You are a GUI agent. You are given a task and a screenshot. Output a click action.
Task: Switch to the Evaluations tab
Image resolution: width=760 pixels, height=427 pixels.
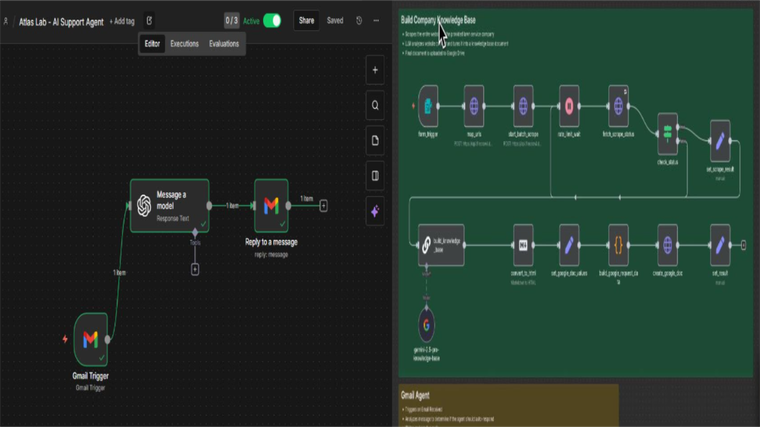[224, 44]
